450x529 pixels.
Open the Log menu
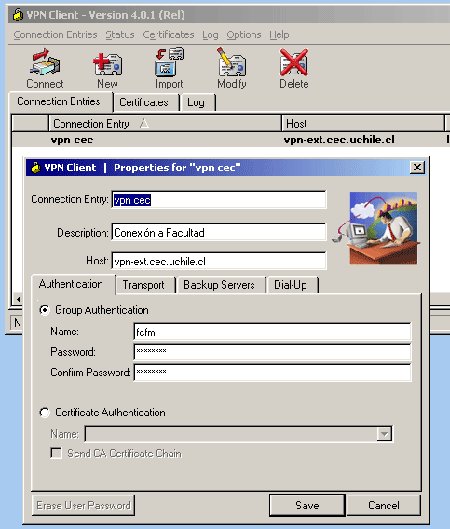click(x=210, y=35)
